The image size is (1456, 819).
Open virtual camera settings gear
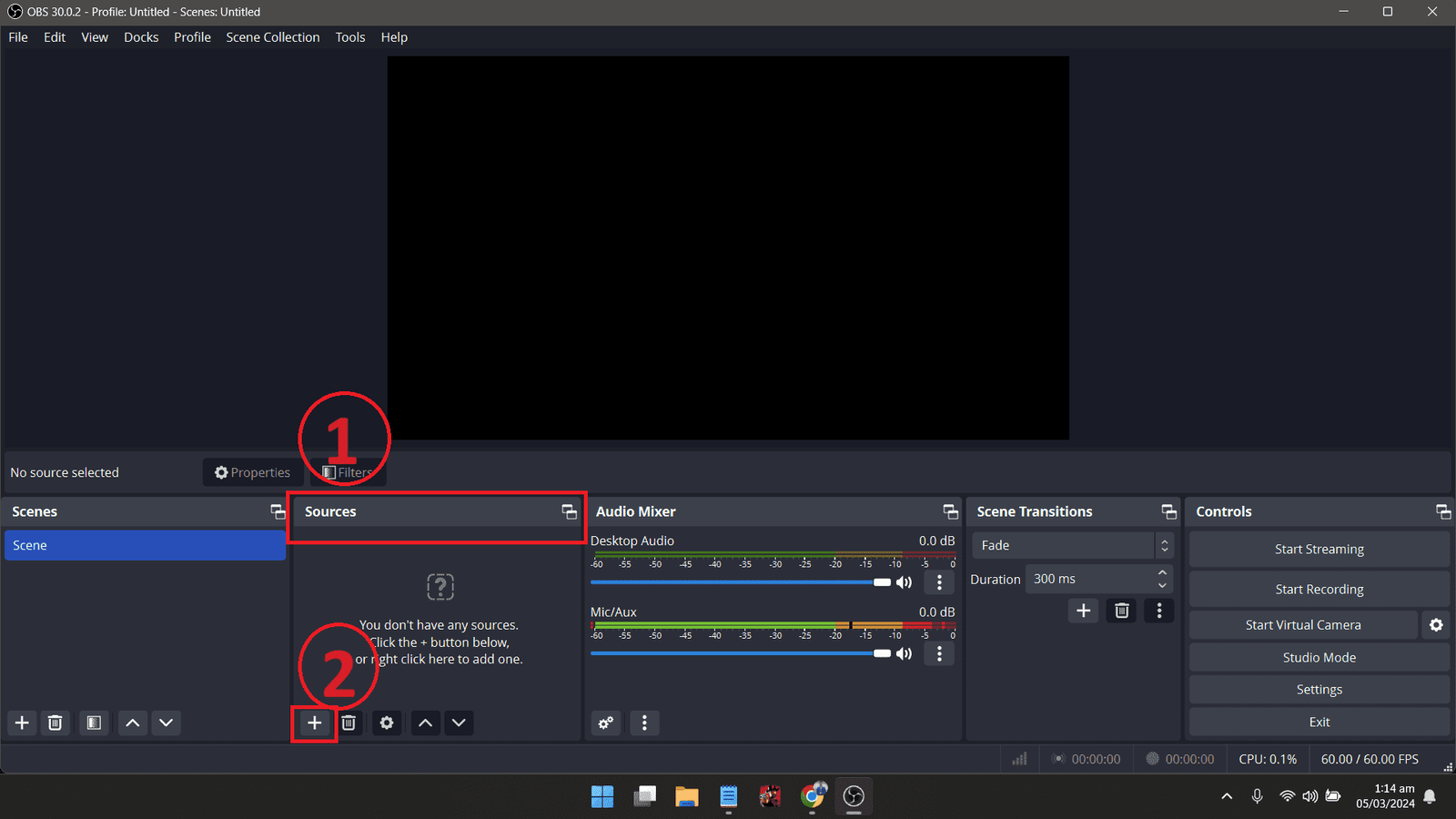coord(1436,625)
